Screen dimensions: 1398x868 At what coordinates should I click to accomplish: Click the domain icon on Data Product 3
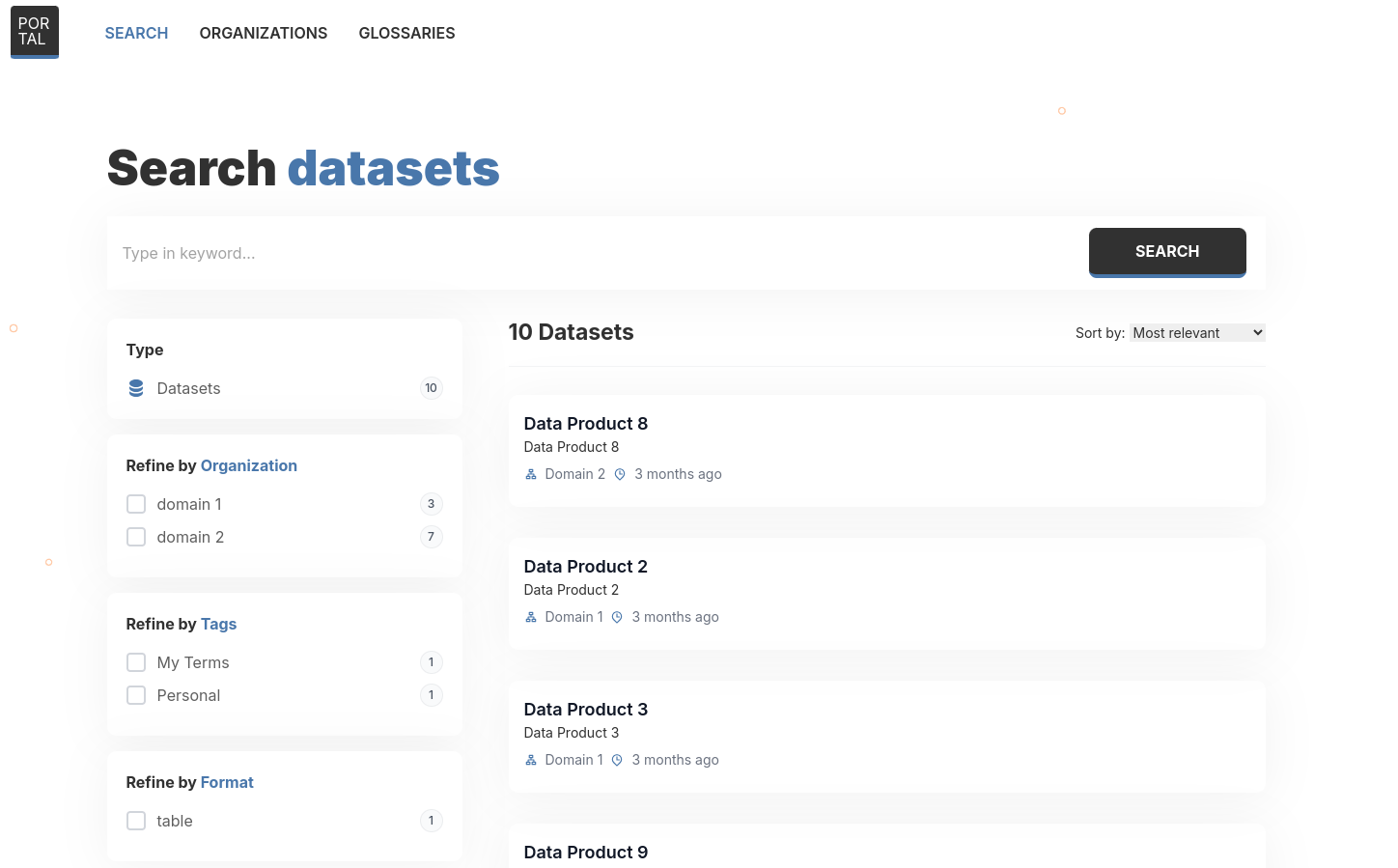coord(530,760)
